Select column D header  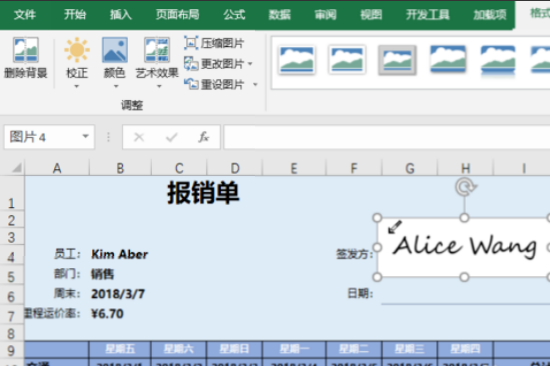click(x=235, y=168)
